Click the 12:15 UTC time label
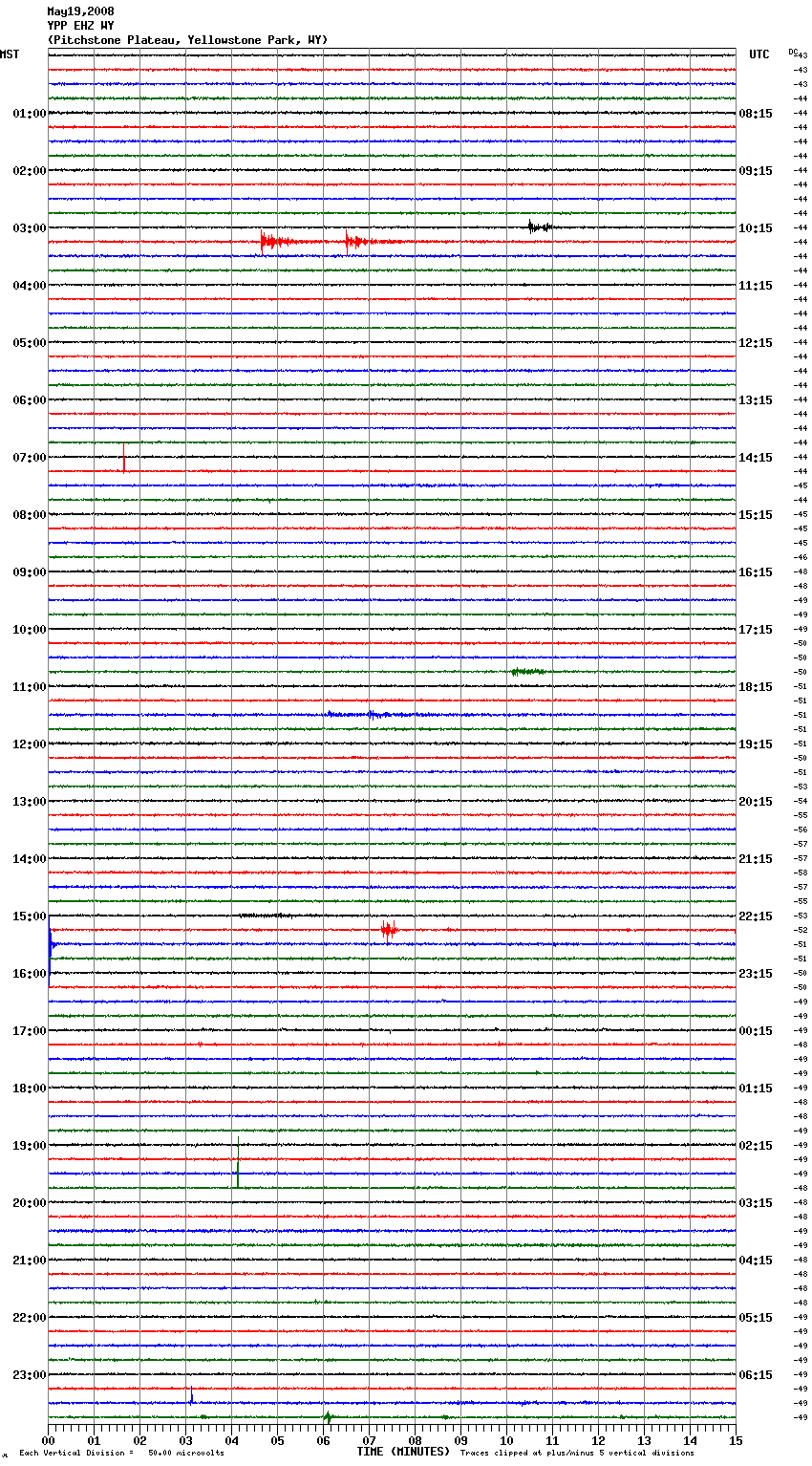Screen dimensions: 812x1466 pyautogui.click(x=756, y=343)
